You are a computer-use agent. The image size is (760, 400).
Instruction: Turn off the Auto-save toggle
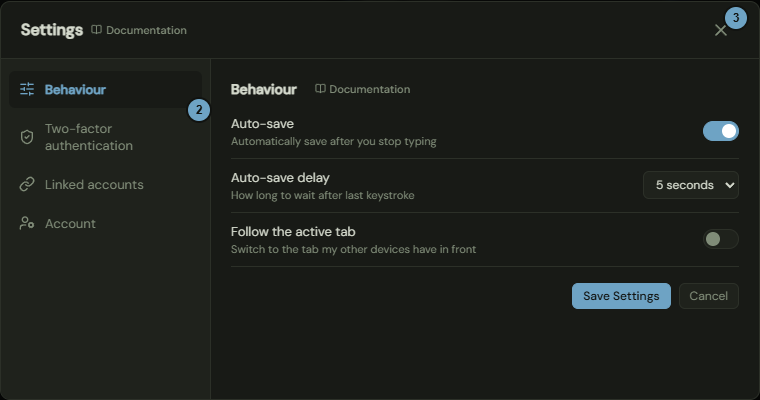(x=721, y=131)
